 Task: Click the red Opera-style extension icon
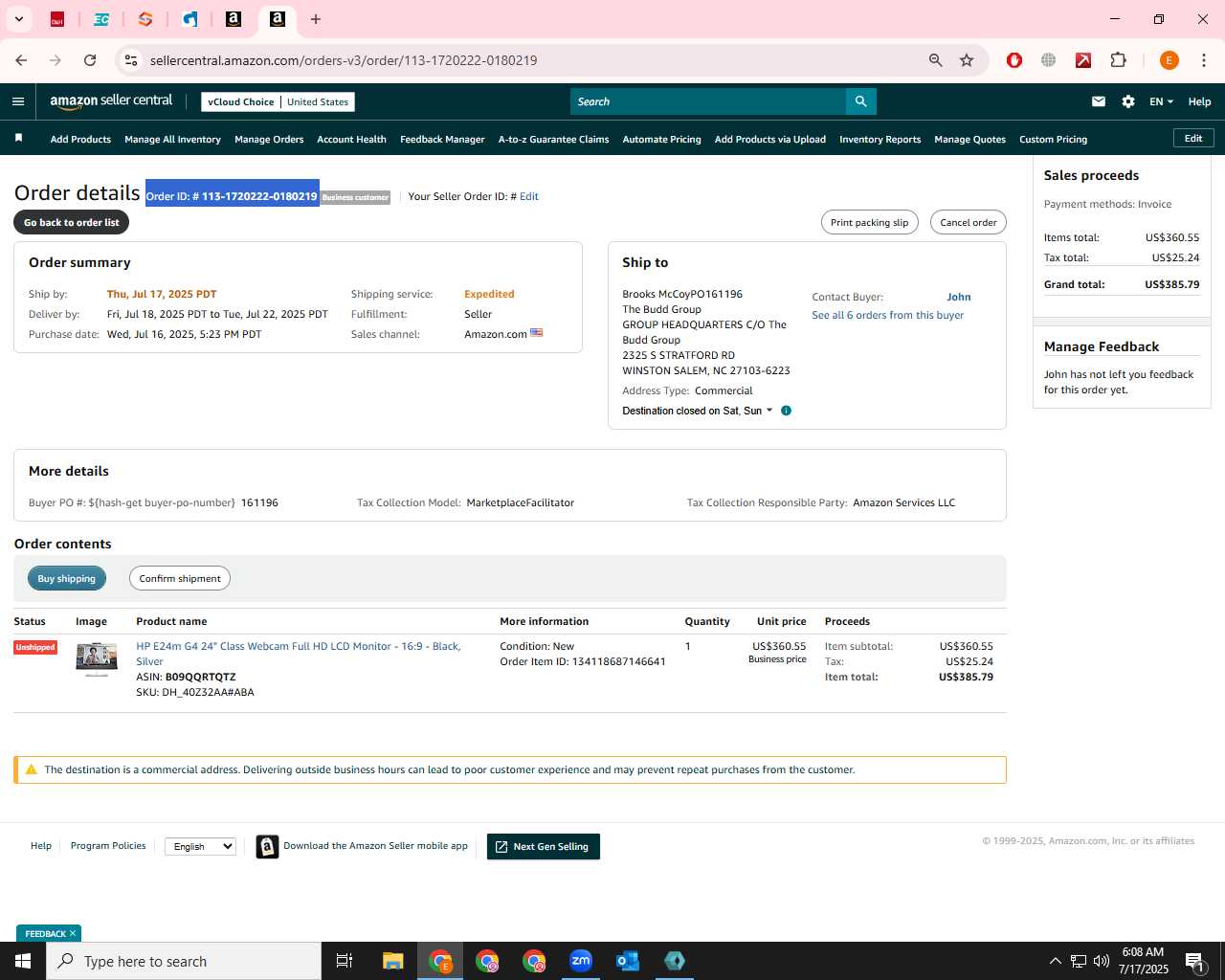1014,60
